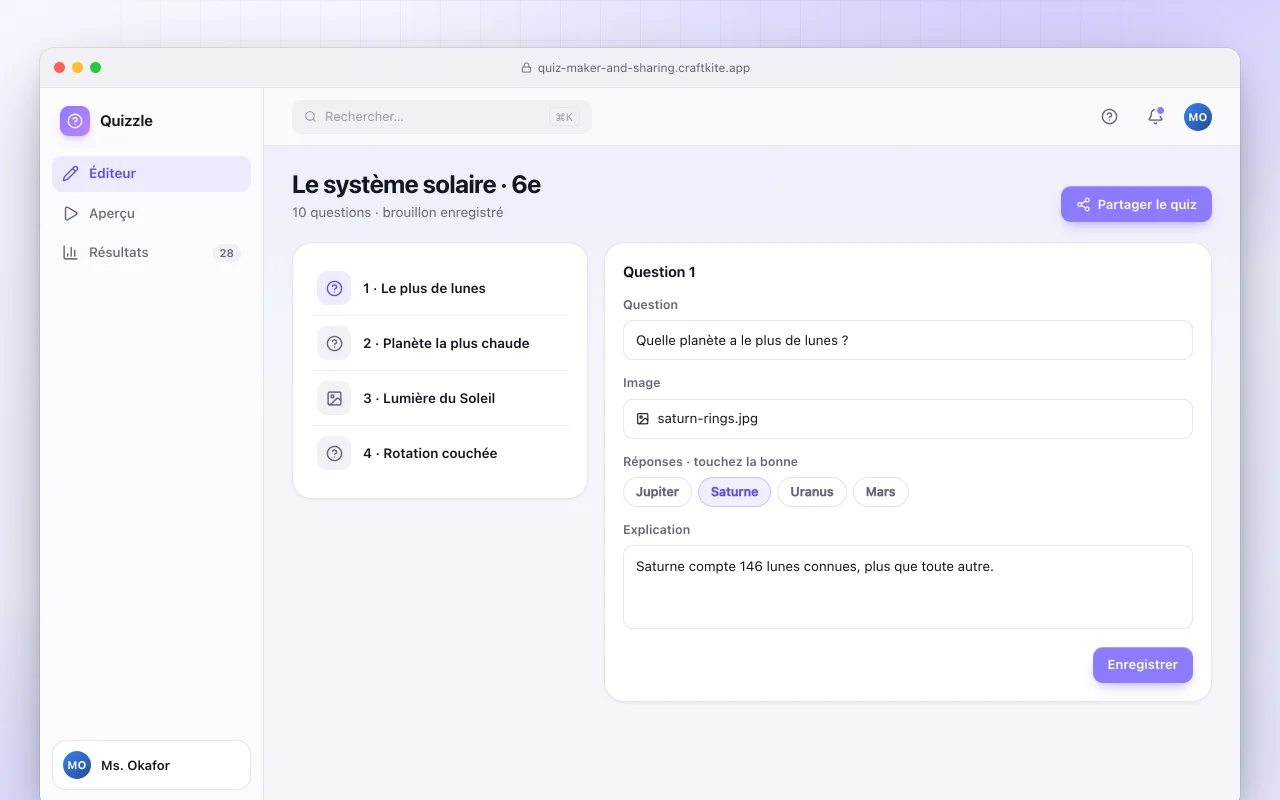The height and width of the screenshot is (800, 1280).
Task: Click the saturn-rings.jpg image field
Action: coord(908,419)
